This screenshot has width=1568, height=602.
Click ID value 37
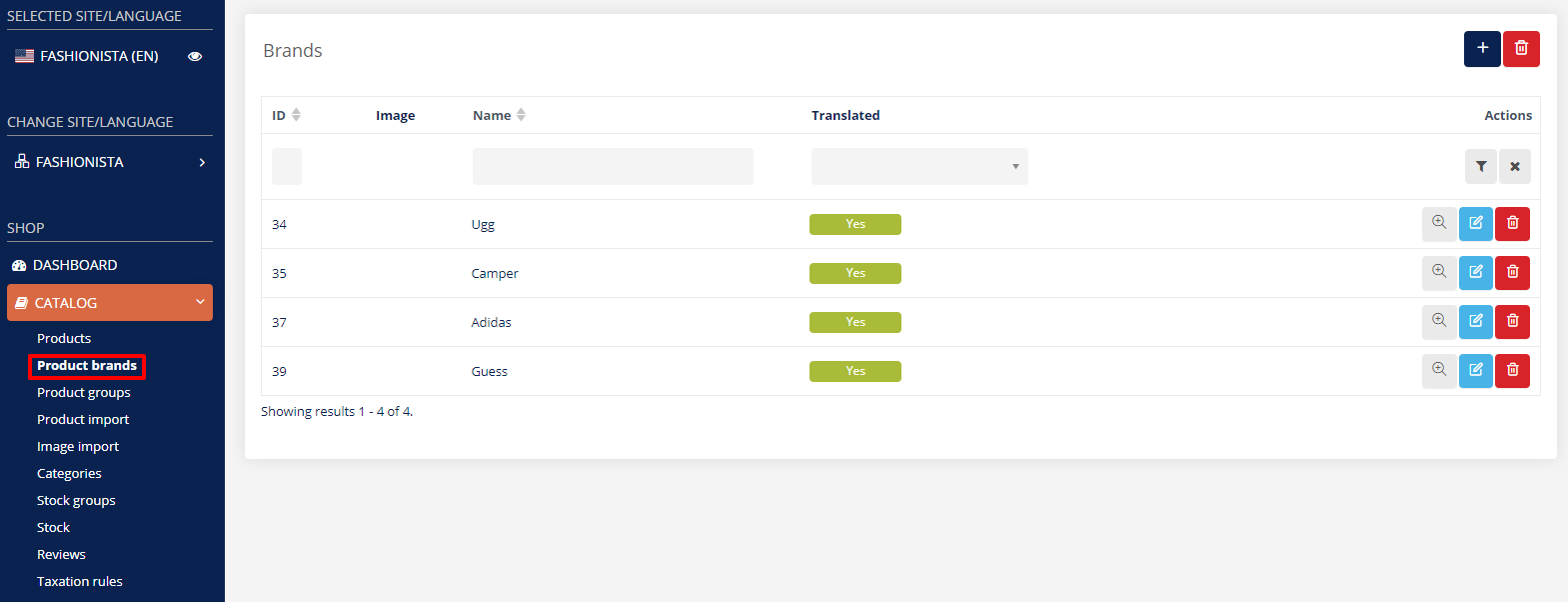click(x=279, y=322)
